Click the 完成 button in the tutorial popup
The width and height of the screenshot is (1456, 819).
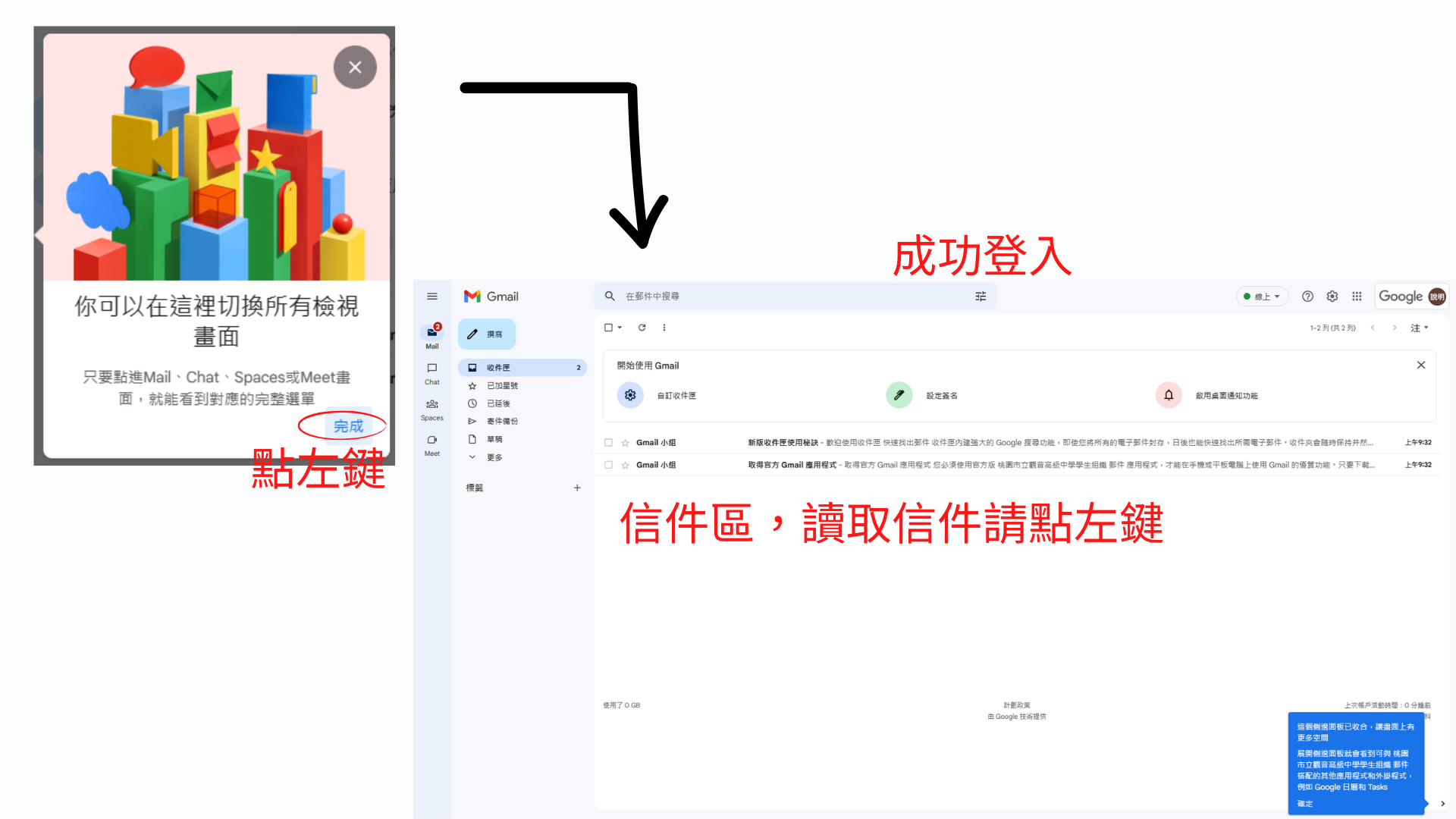[346, 425]
